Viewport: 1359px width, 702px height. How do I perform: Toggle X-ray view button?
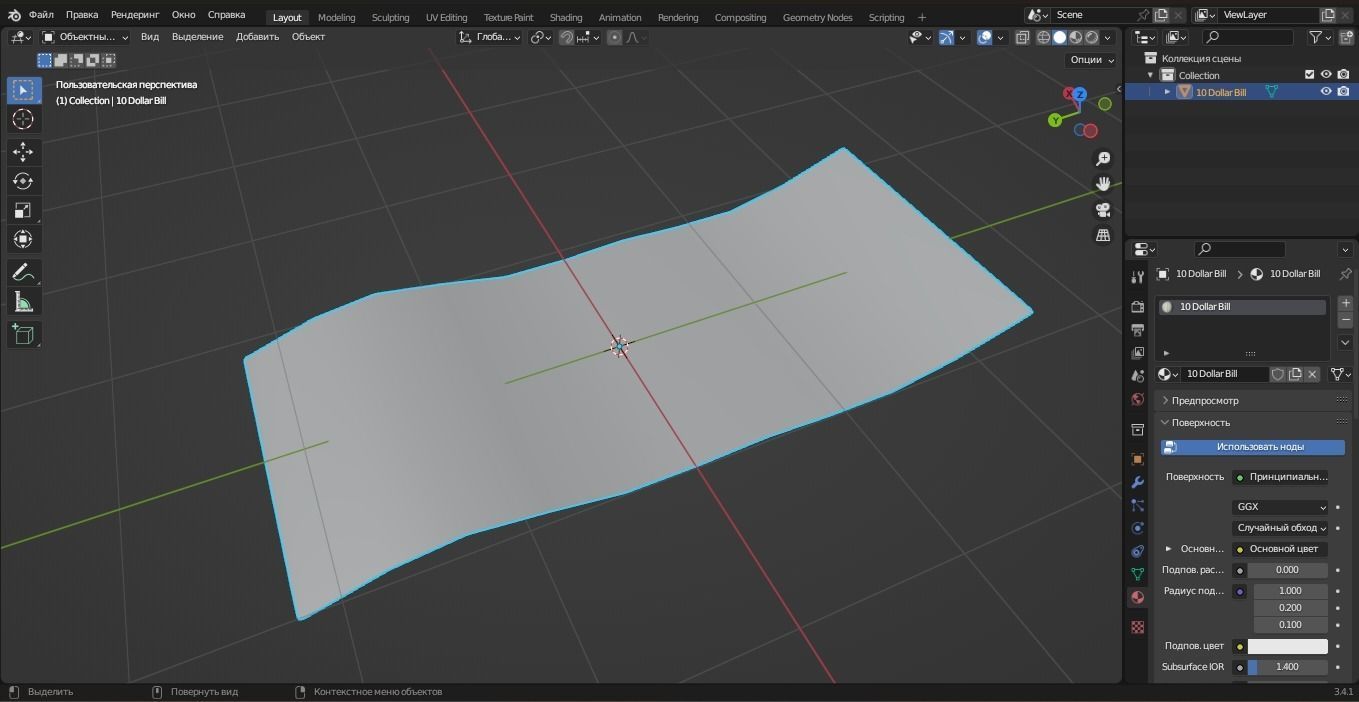[1022, 37]
